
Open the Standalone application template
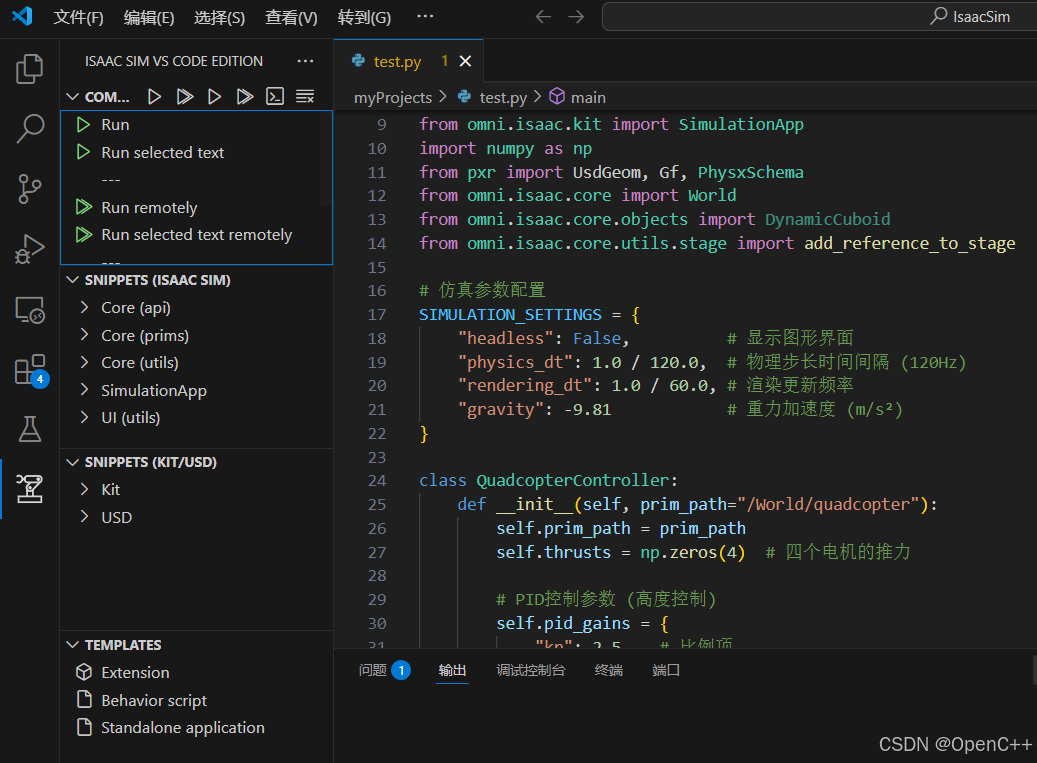196,727
